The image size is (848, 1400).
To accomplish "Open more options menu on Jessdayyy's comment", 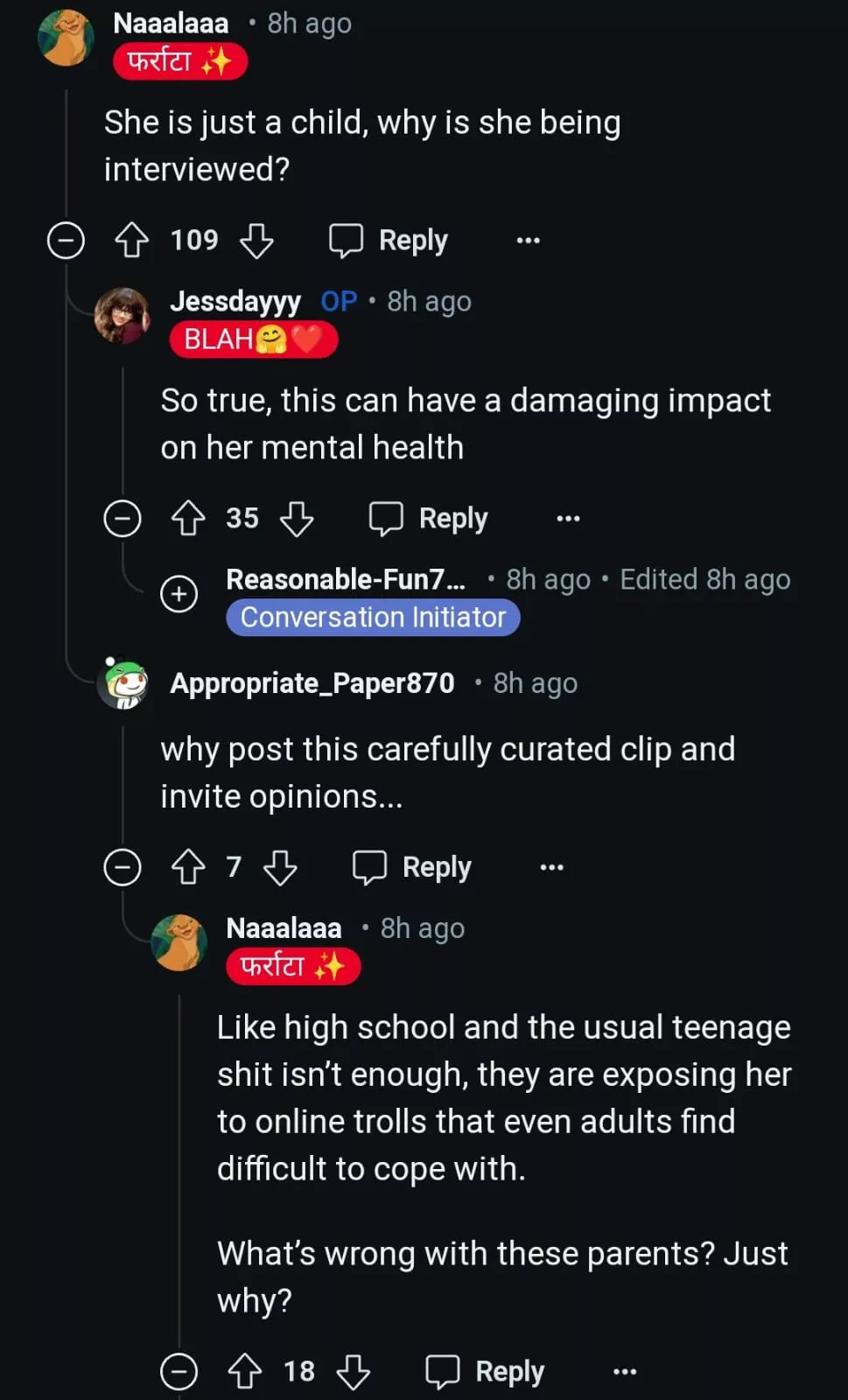I will pos(569,518).
